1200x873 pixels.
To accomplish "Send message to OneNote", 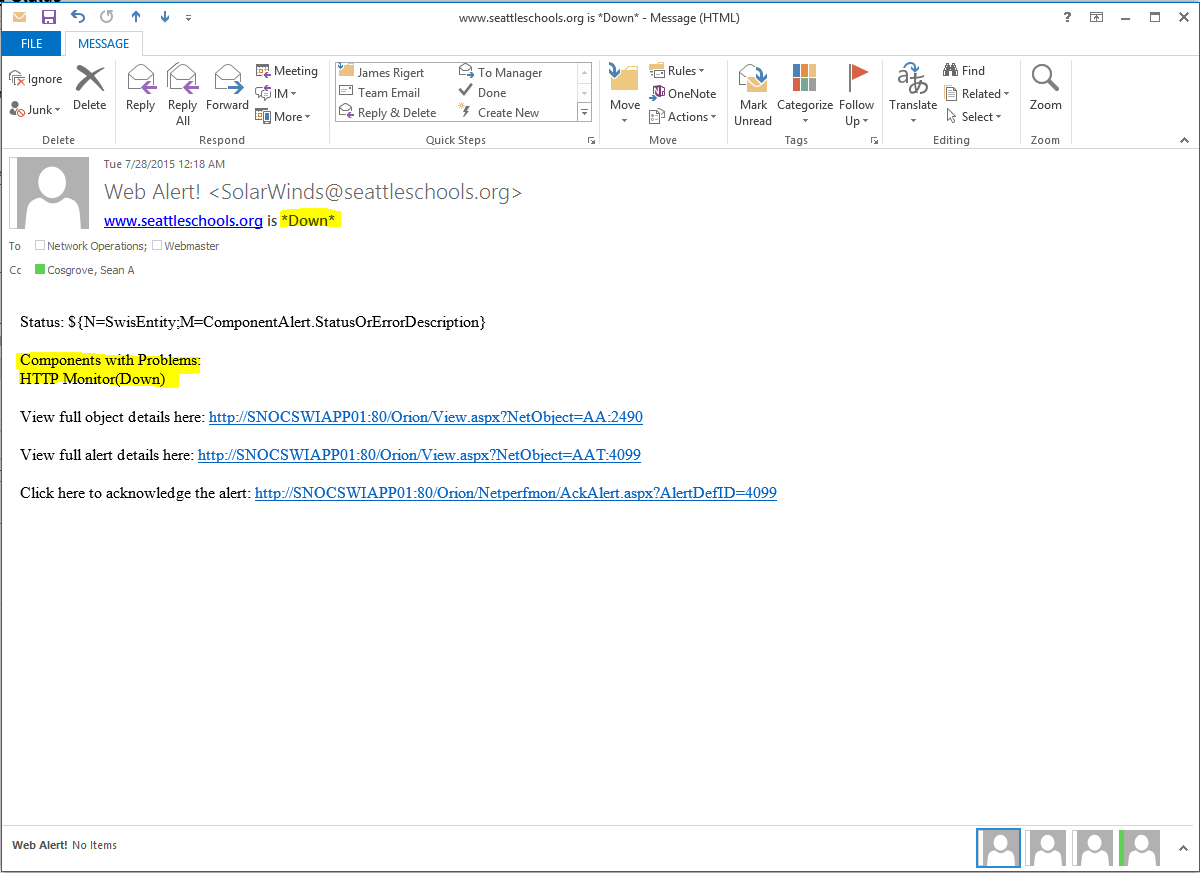I will [684, 94].
